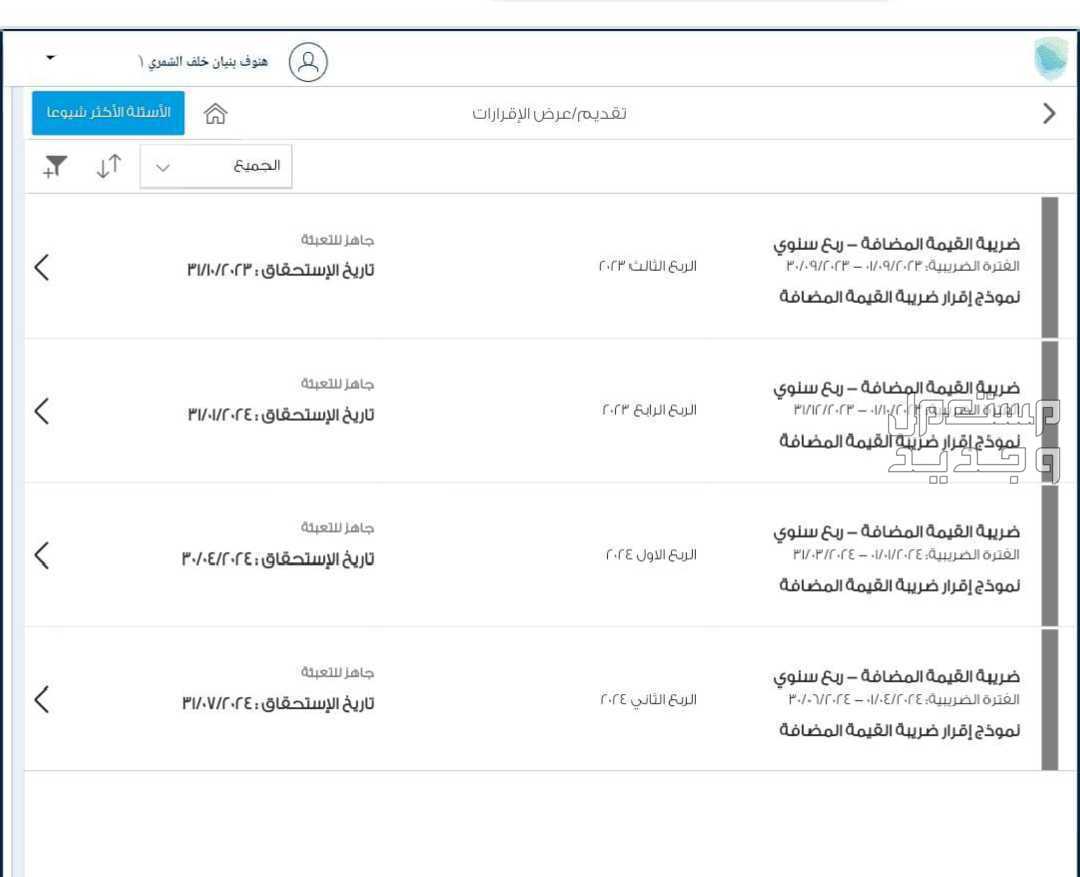1080x877 pixels.
Task: Click due date تاريخ الإستحقاق ٣١/٠١/٢٠٢٤
Action: [280, 415]
